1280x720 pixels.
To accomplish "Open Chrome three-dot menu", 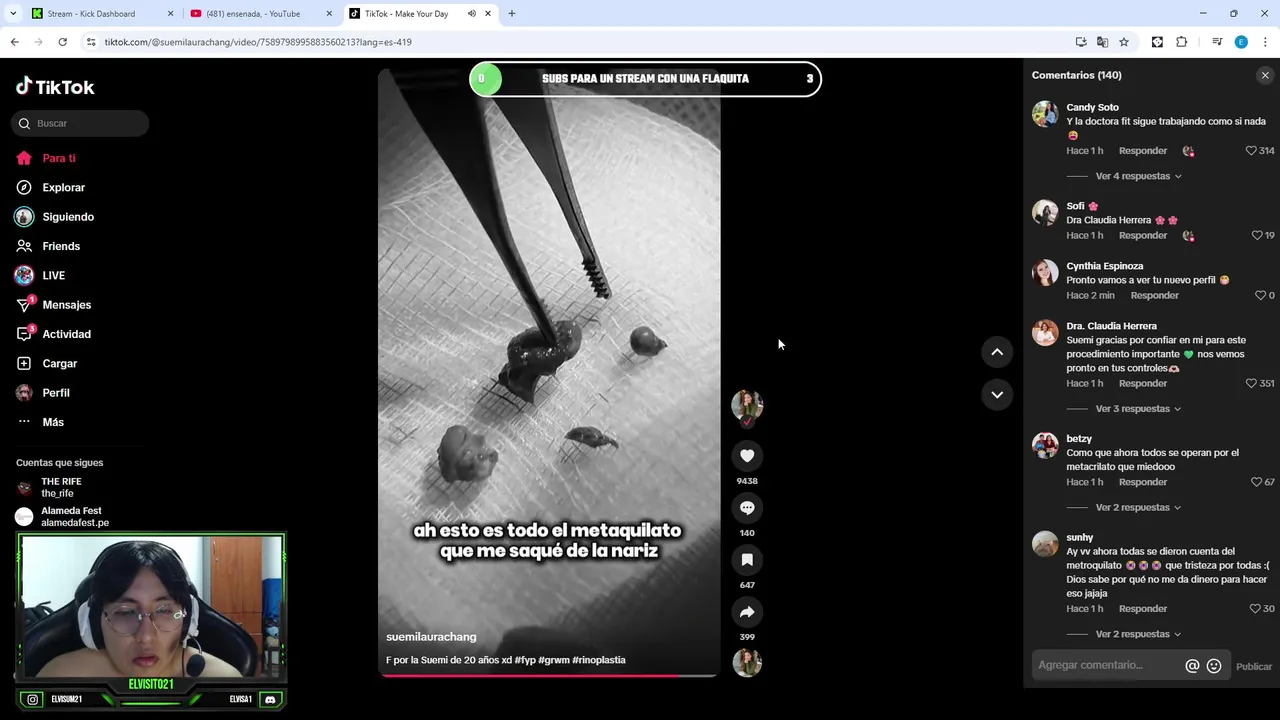I will 1265,42.
